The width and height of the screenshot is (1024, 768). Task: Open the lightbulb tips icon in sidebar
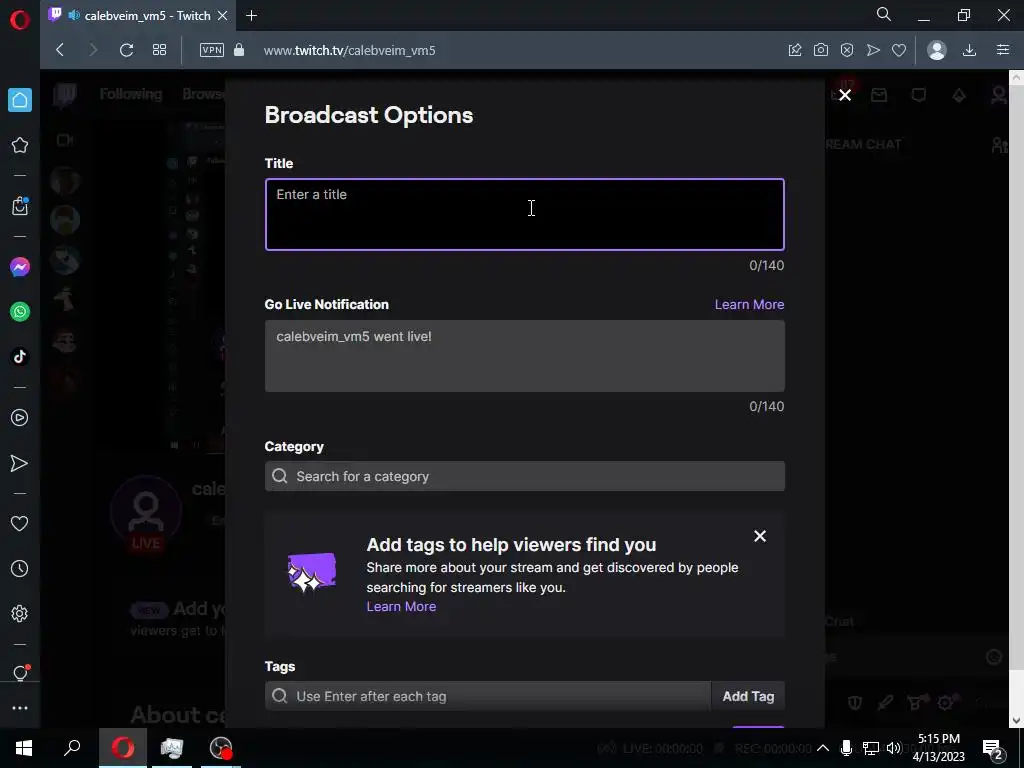20,673
